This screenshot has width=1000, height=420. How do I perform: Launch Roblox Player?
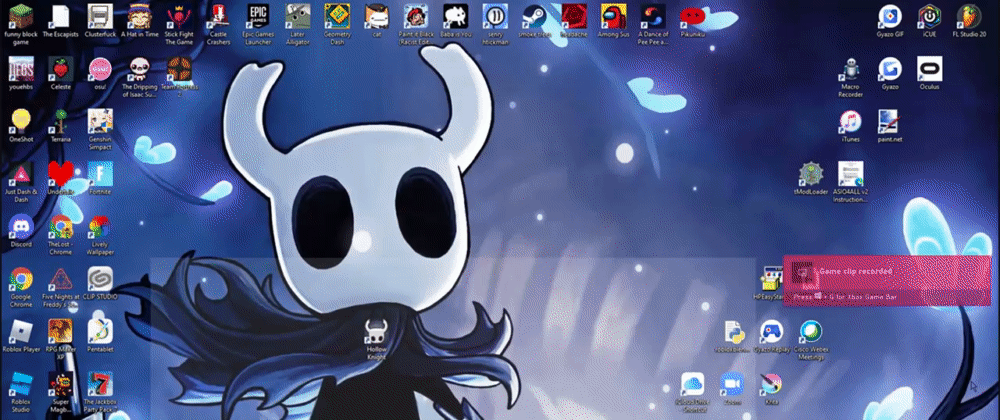coord(21,337)
